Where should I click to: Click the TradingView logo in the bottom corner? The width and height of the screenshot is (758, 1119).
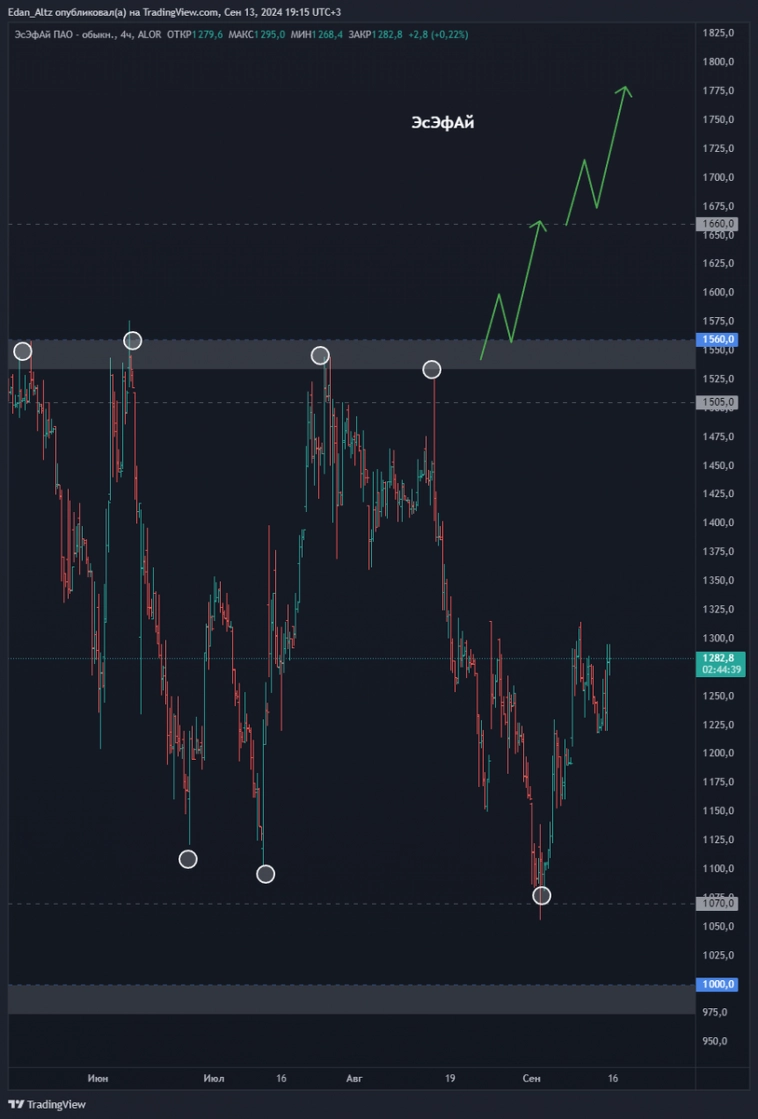(47, 1104)
